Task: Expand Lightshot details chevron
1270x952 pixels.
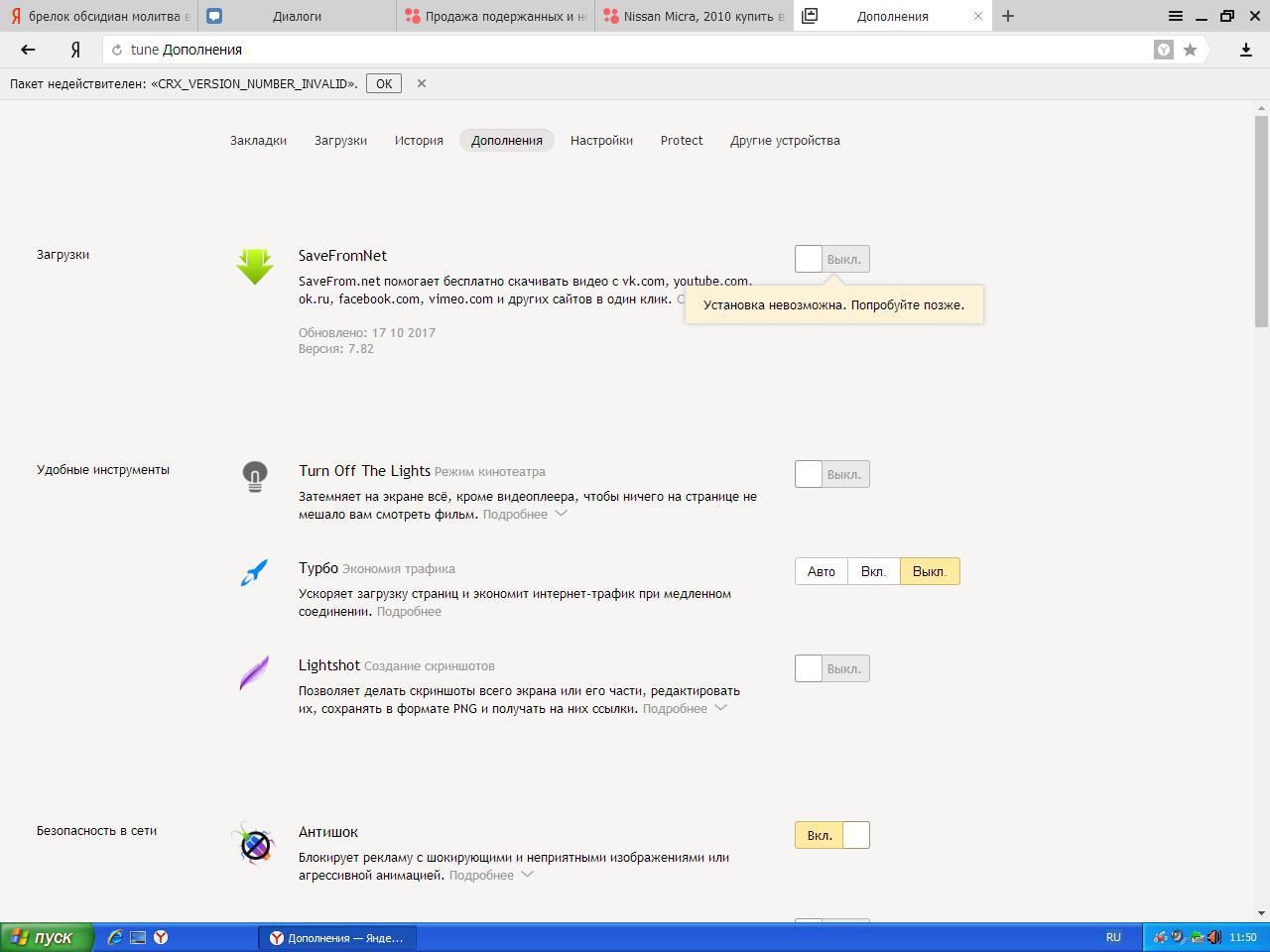Action: [x=721, y=708]
